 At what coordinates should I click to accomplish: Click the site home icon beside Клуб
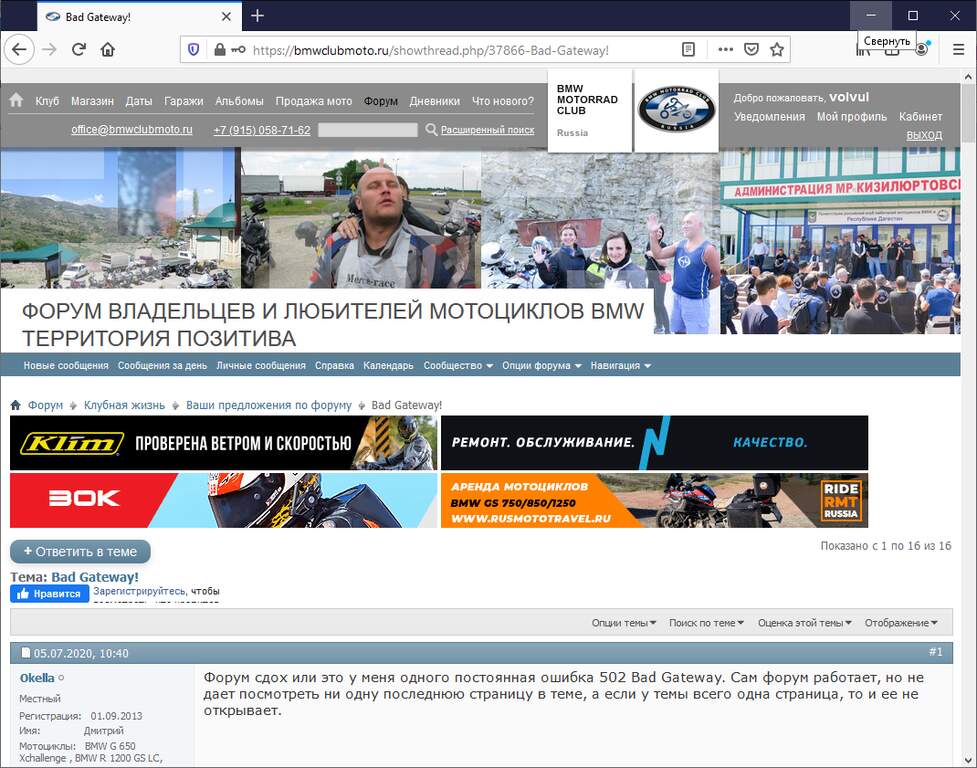coord(16,101)
